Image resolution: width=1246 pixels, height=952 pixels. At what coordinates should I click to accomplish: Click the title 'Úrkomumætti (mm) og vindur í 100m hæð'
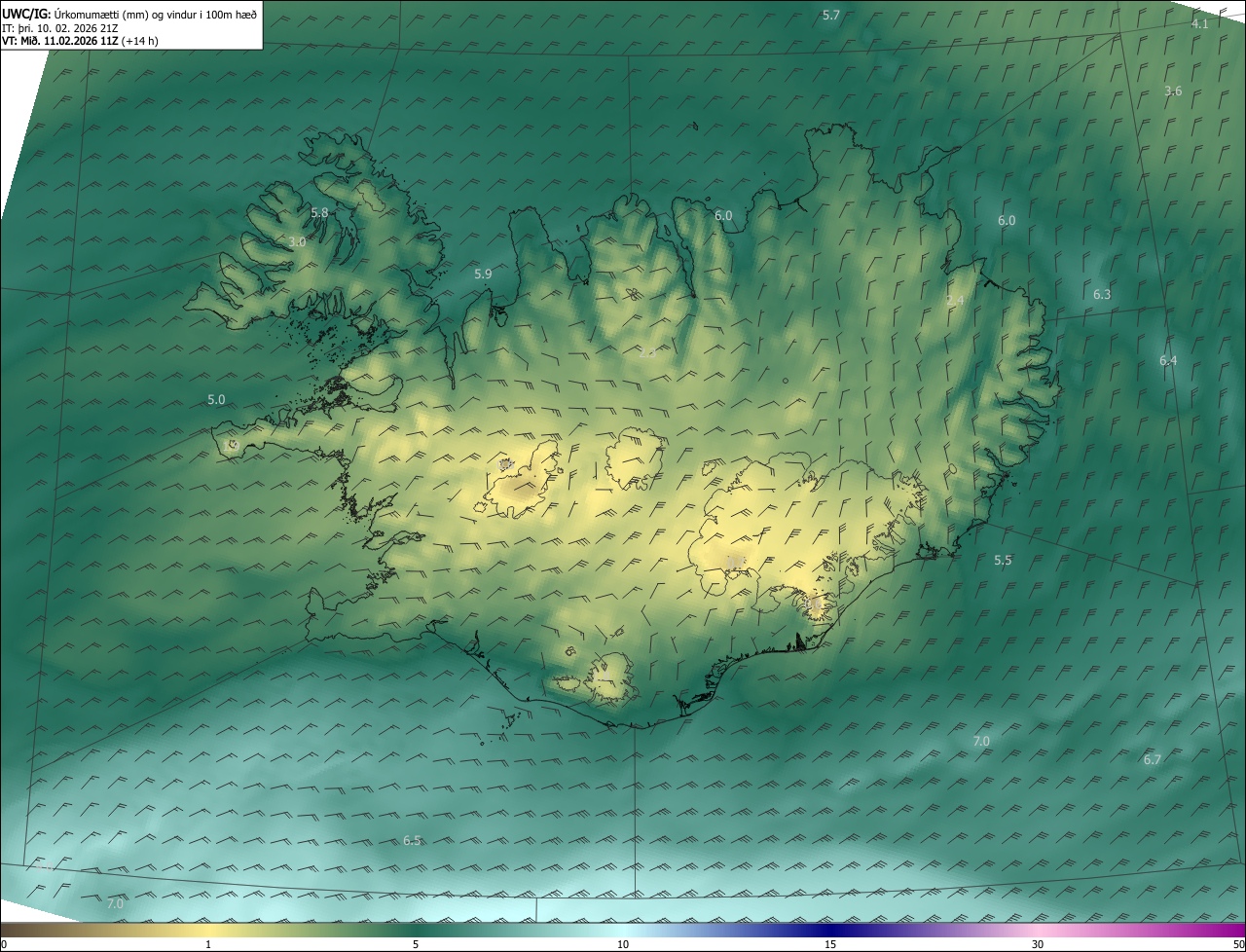[x=156, y=14]
